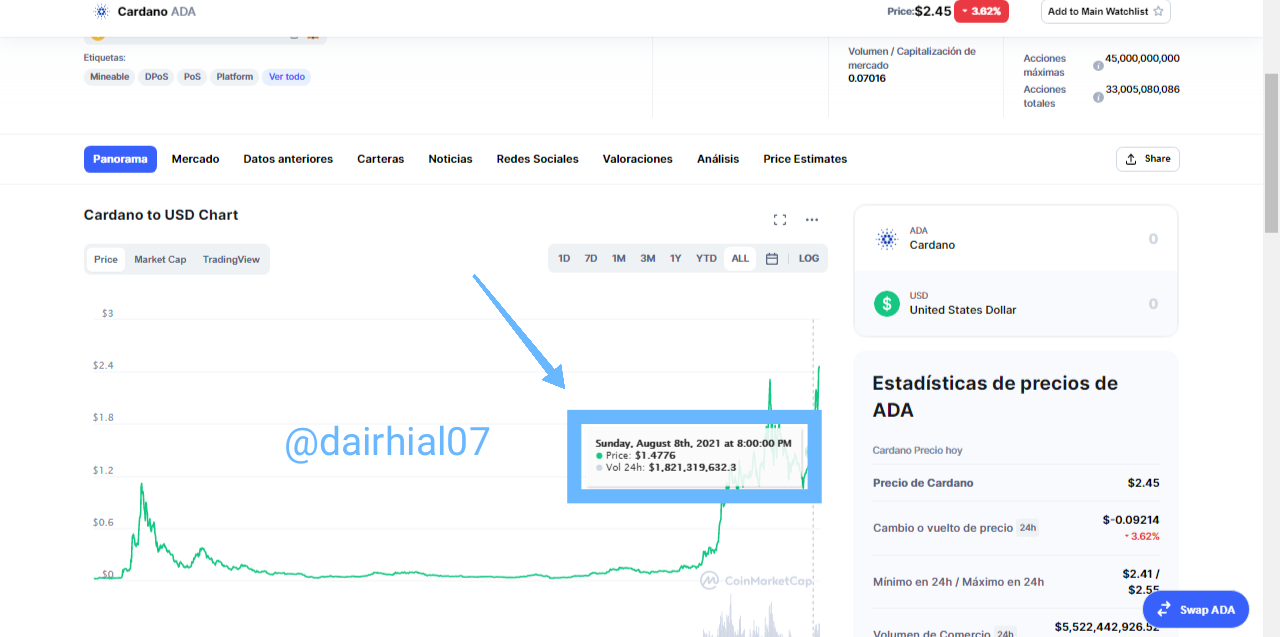This screenshot has height=637, width=1280.
Task: Set chart range to YTD
Action: [x=706, y=259]
